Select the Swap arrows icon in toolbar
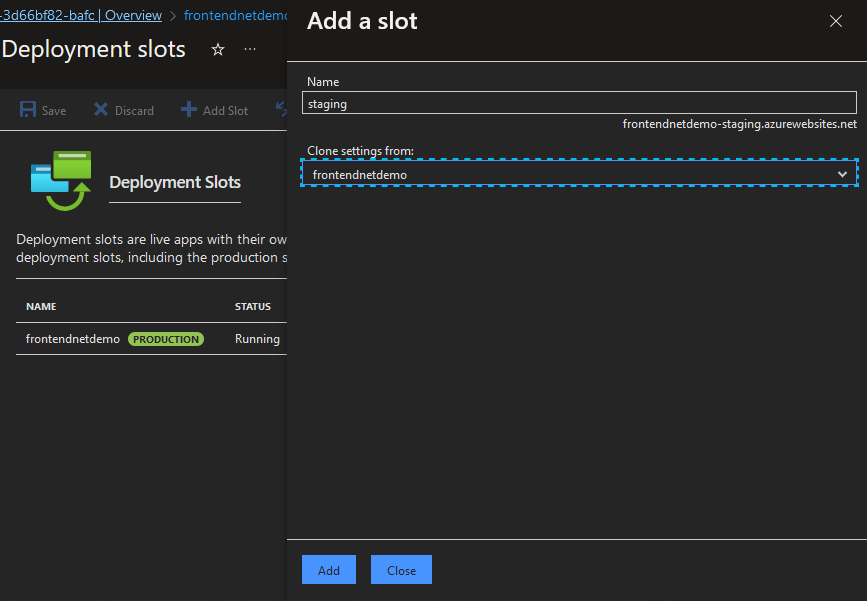The height and width of the screenshot is (601, 867). click(280, 110)
